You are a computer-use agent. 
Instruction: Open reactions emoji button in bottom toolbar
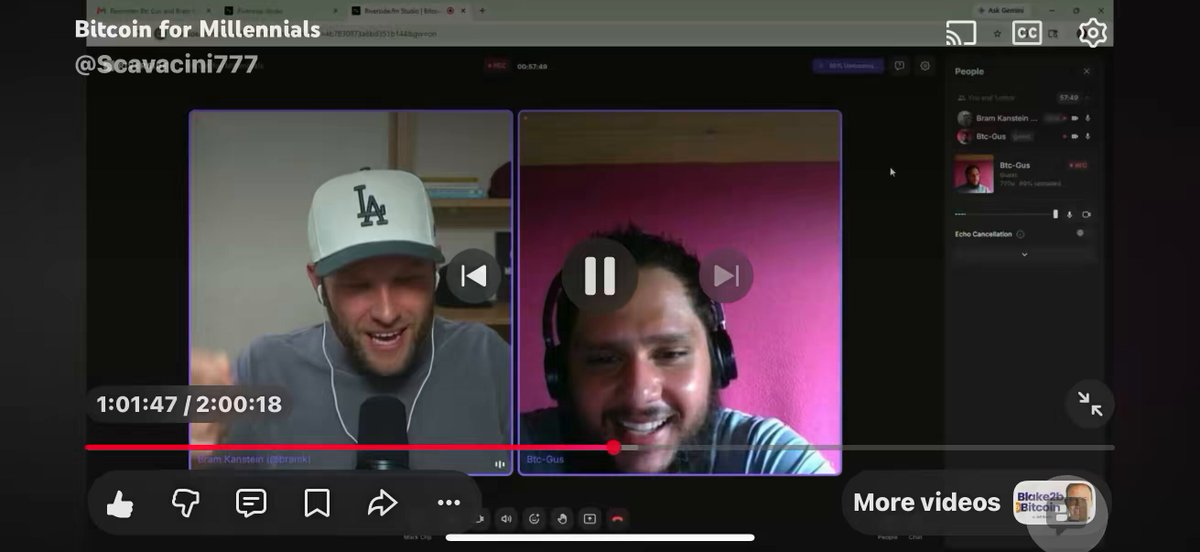[534, 518]
